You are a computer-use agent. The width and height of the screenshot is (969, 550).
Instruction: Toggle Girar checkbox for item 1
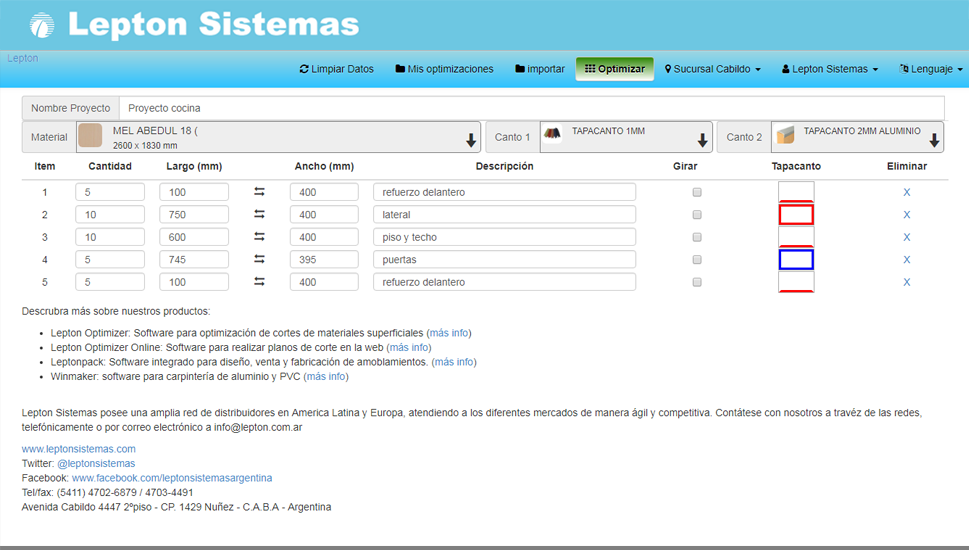[697, 192]
